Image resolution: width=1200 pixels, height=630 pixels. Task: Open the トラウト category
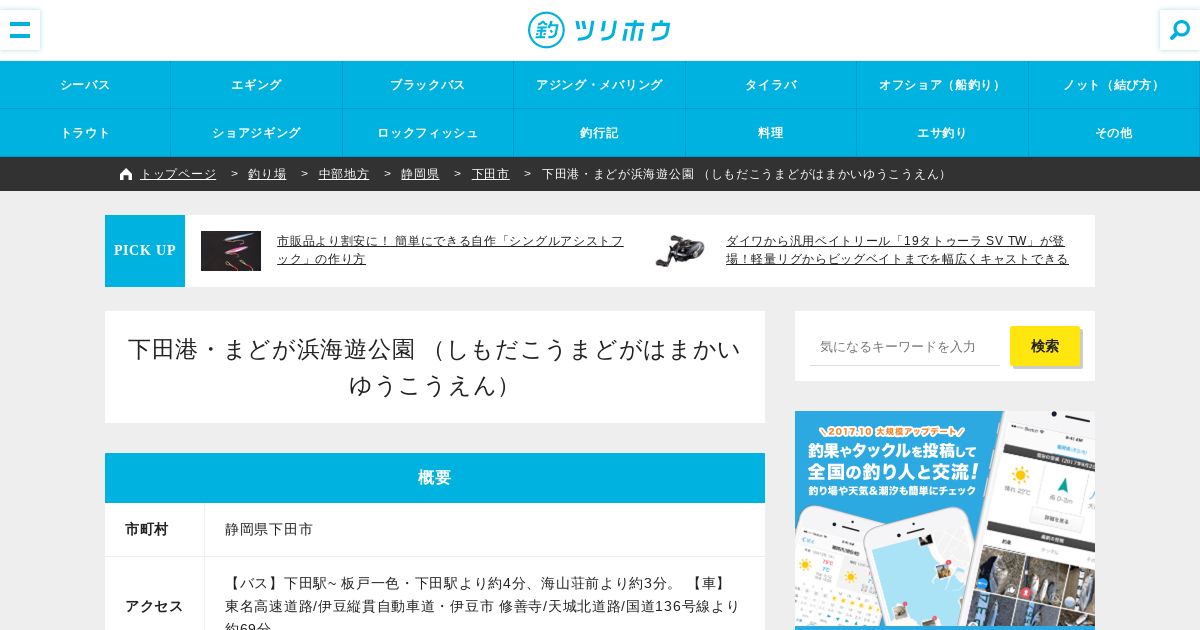[85, 133]
